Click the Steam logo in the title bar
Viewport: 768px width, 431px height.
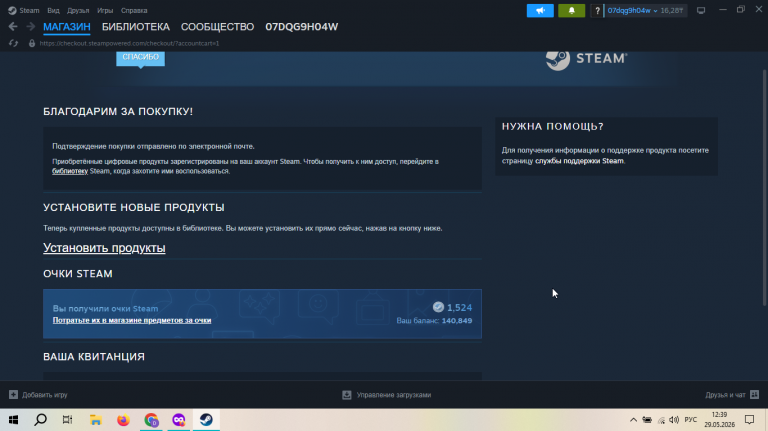pos(12,10)
